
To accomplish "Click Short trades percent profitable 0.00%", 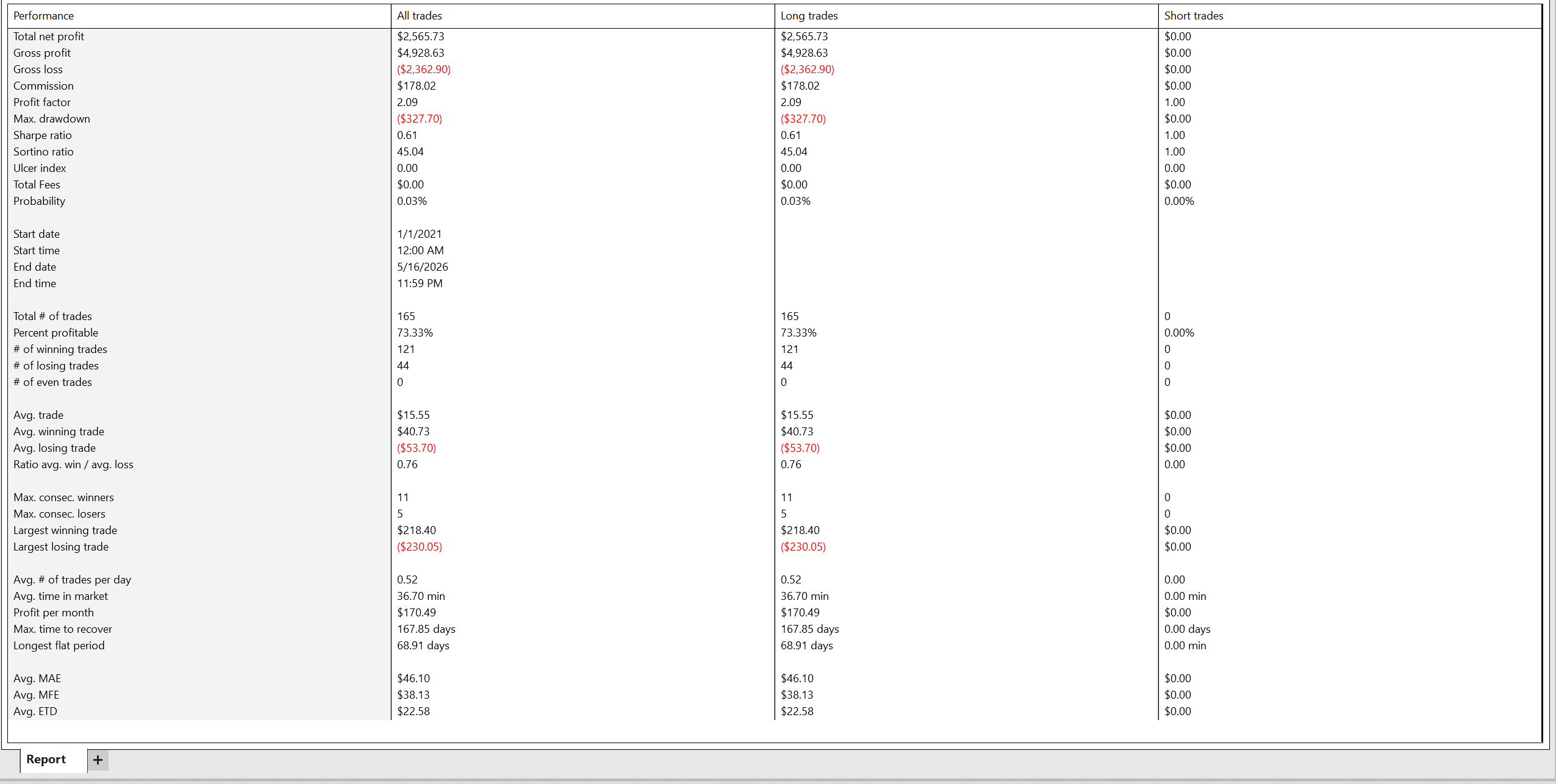I will (x=1179, y=333).
